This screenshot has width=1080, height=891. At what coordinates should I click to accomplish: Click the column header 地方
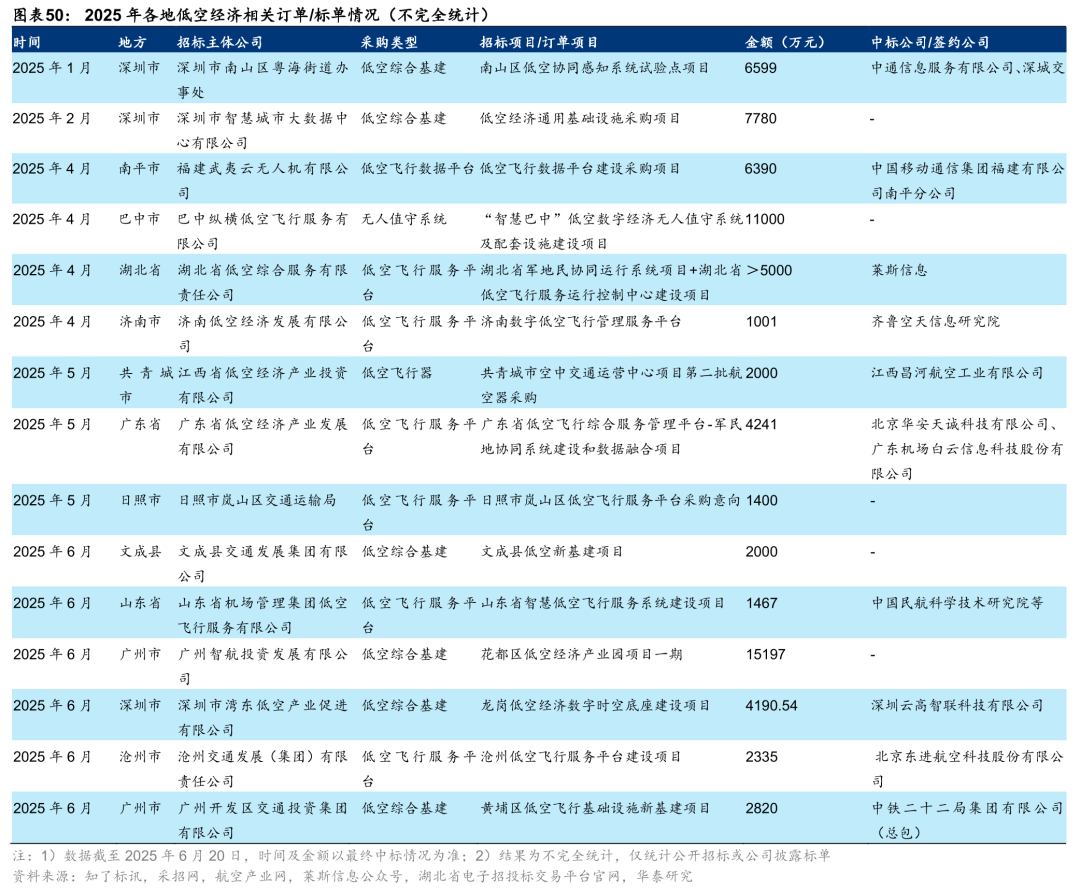click(x=132, y=43)
